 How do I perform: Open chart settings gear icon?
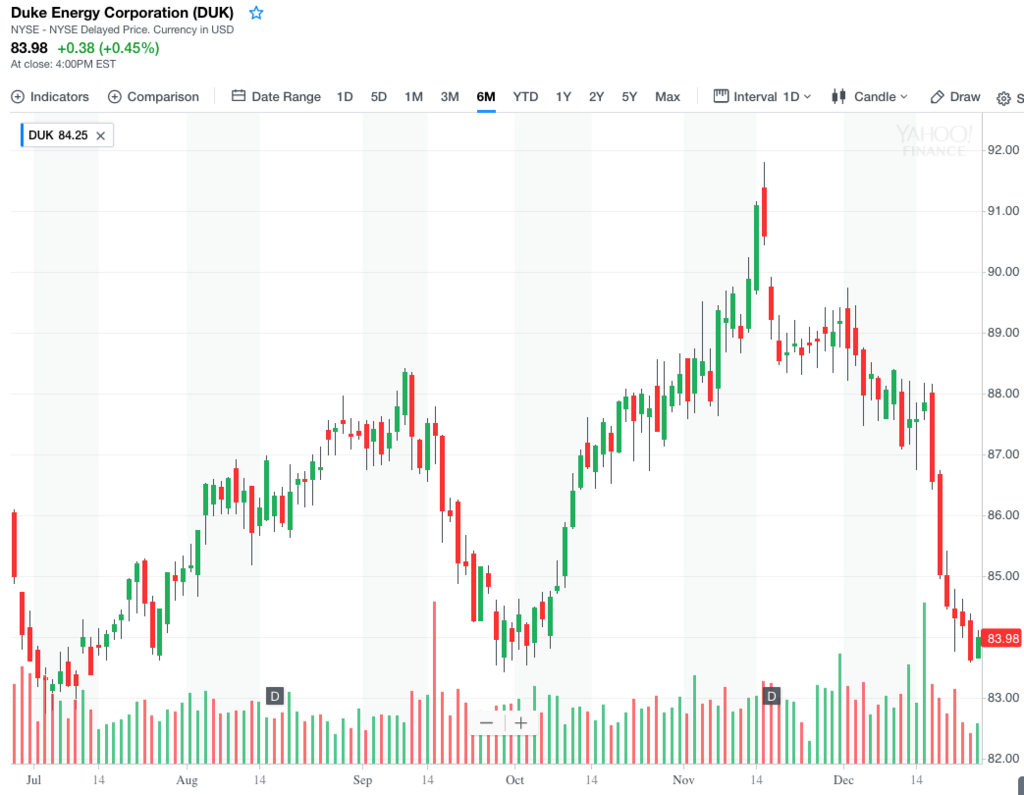(1004, 98)
